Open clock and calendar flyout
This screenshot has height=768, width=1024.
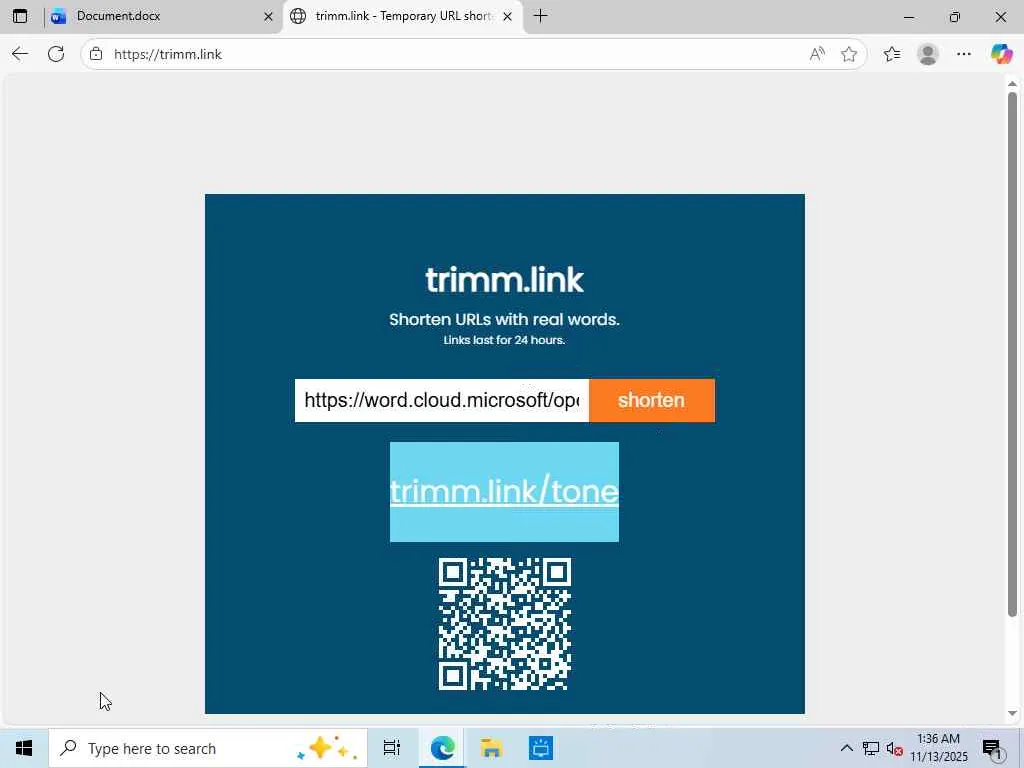tap(939, 748)
